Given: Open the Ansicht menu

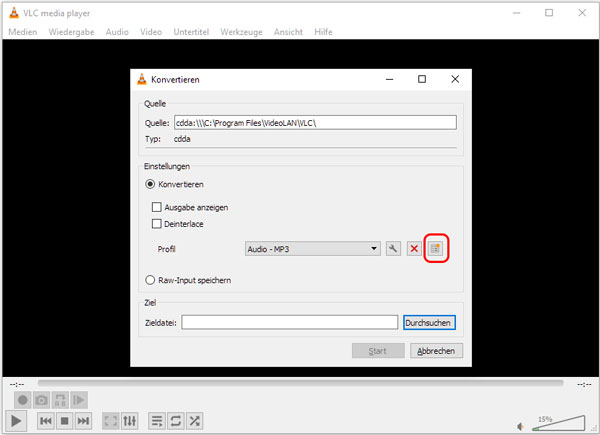Looking at the screenshot, I should [x=288, y=32].
